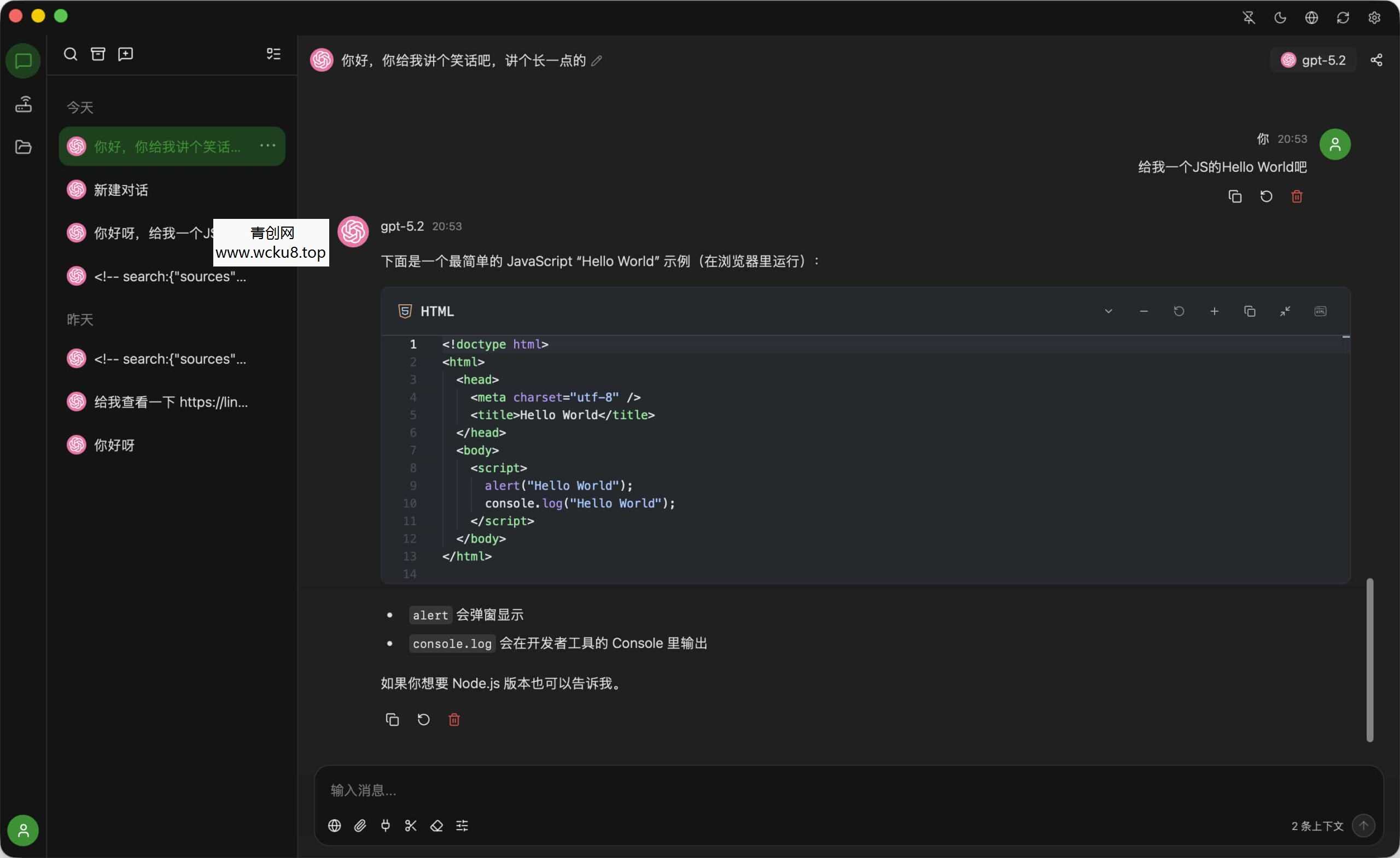
Task: Open the 新建对话 conversation
Action: pos(120,190)
